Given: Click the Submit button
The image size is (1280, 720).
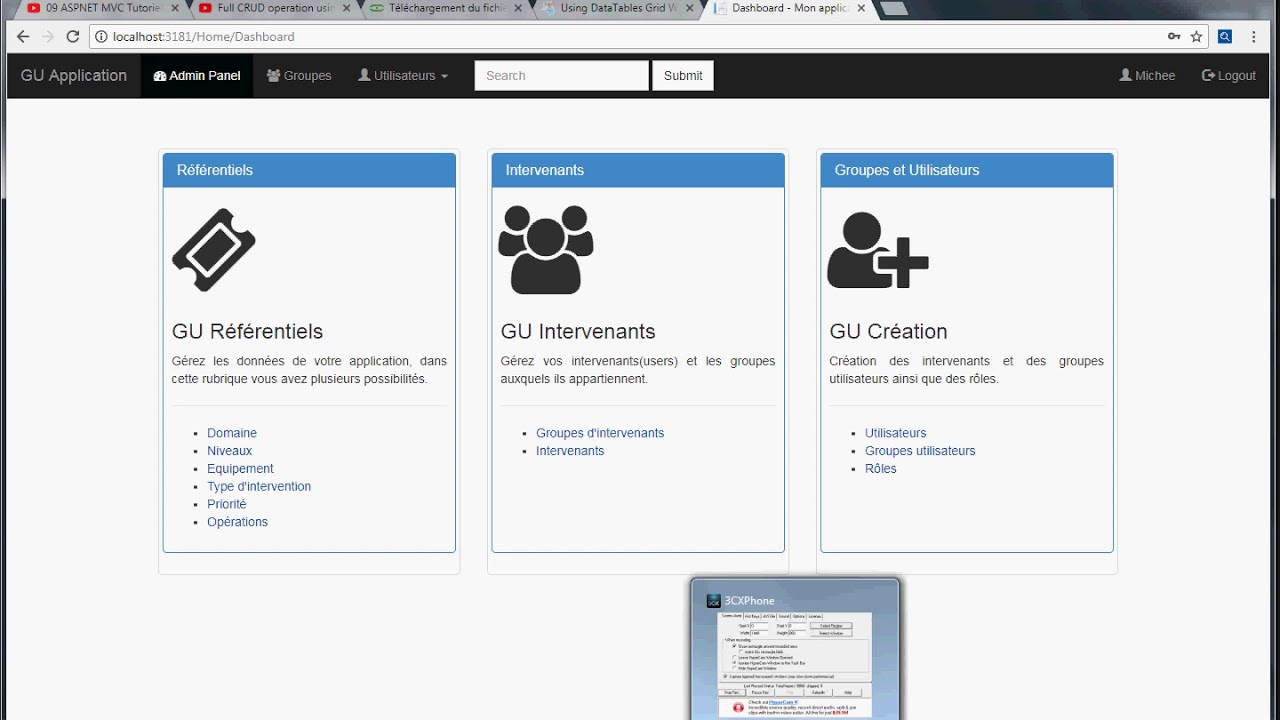Looking at the screenshot, I should 683,76.
